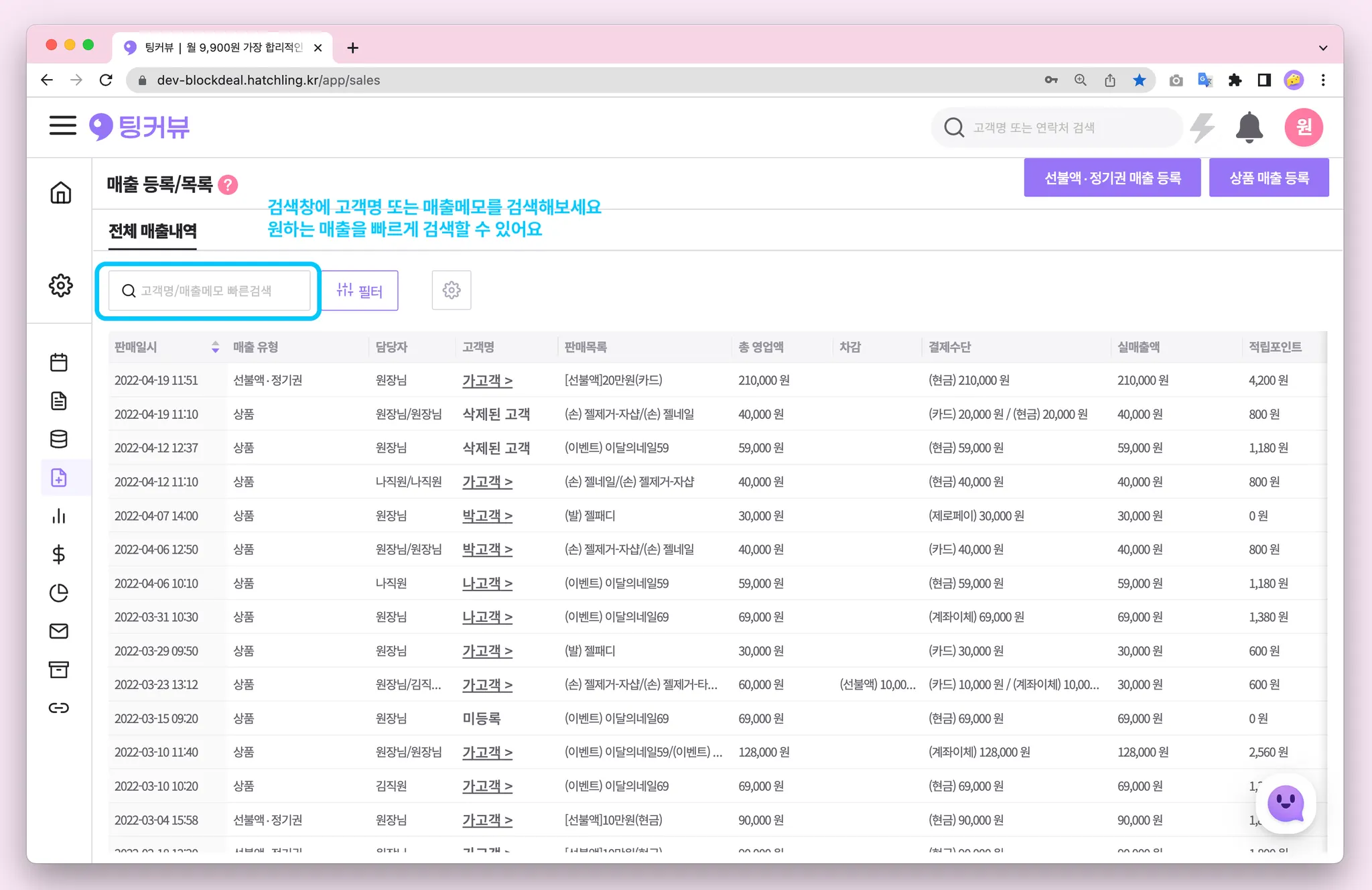The height and width of the screenshot is (890, 1372).
Task: Open the purple chatbot help bubble
Action: point(1285,803)
